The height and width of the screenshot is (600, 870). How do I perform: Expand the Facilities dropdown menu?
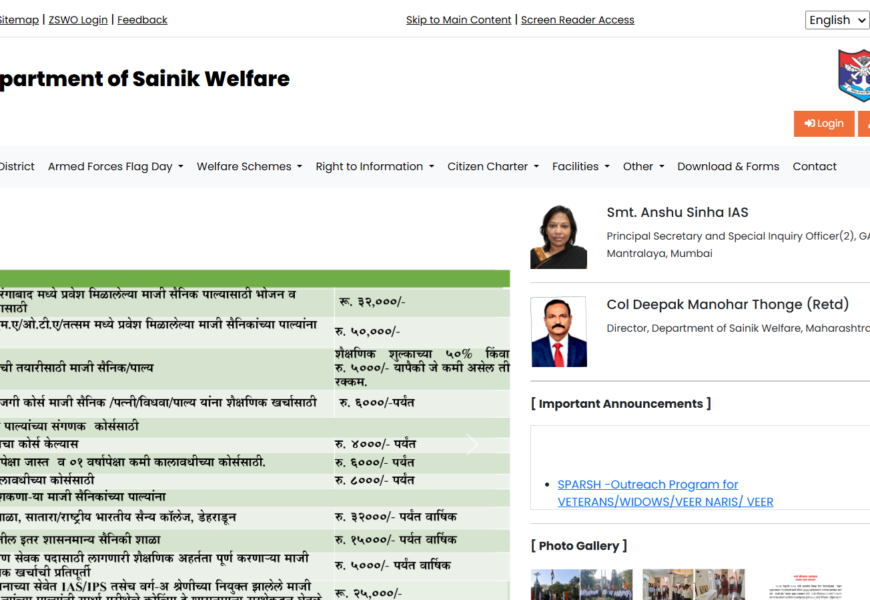[580, 167]
